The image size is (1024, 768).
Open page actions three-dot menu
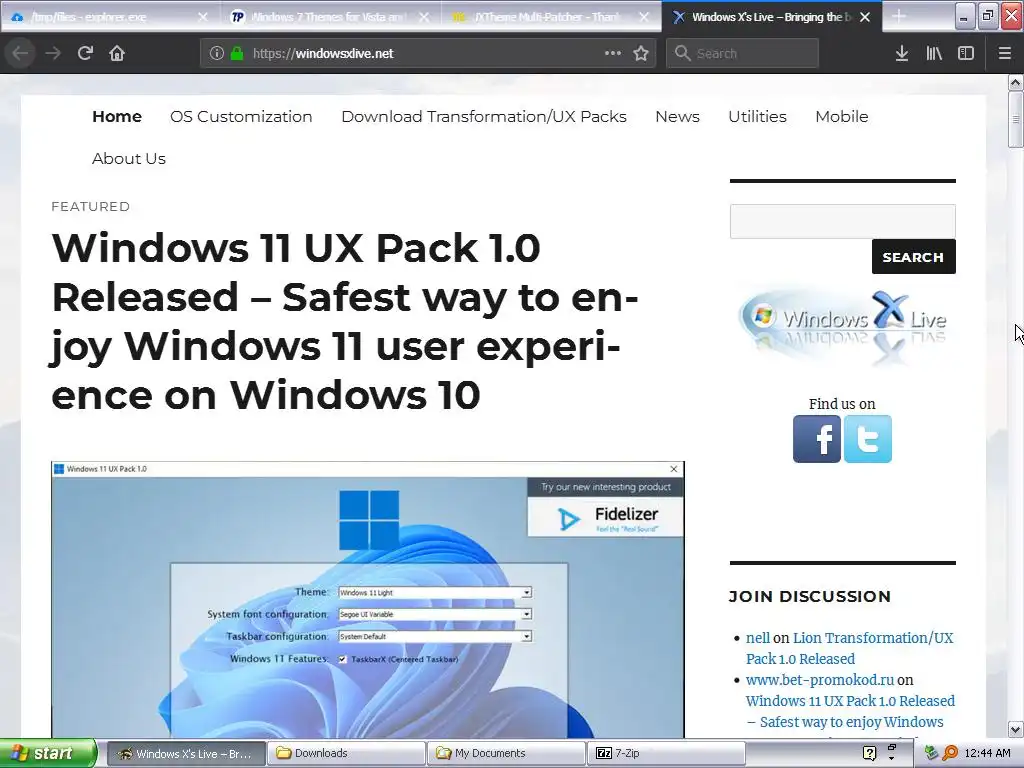click(613, 53)
